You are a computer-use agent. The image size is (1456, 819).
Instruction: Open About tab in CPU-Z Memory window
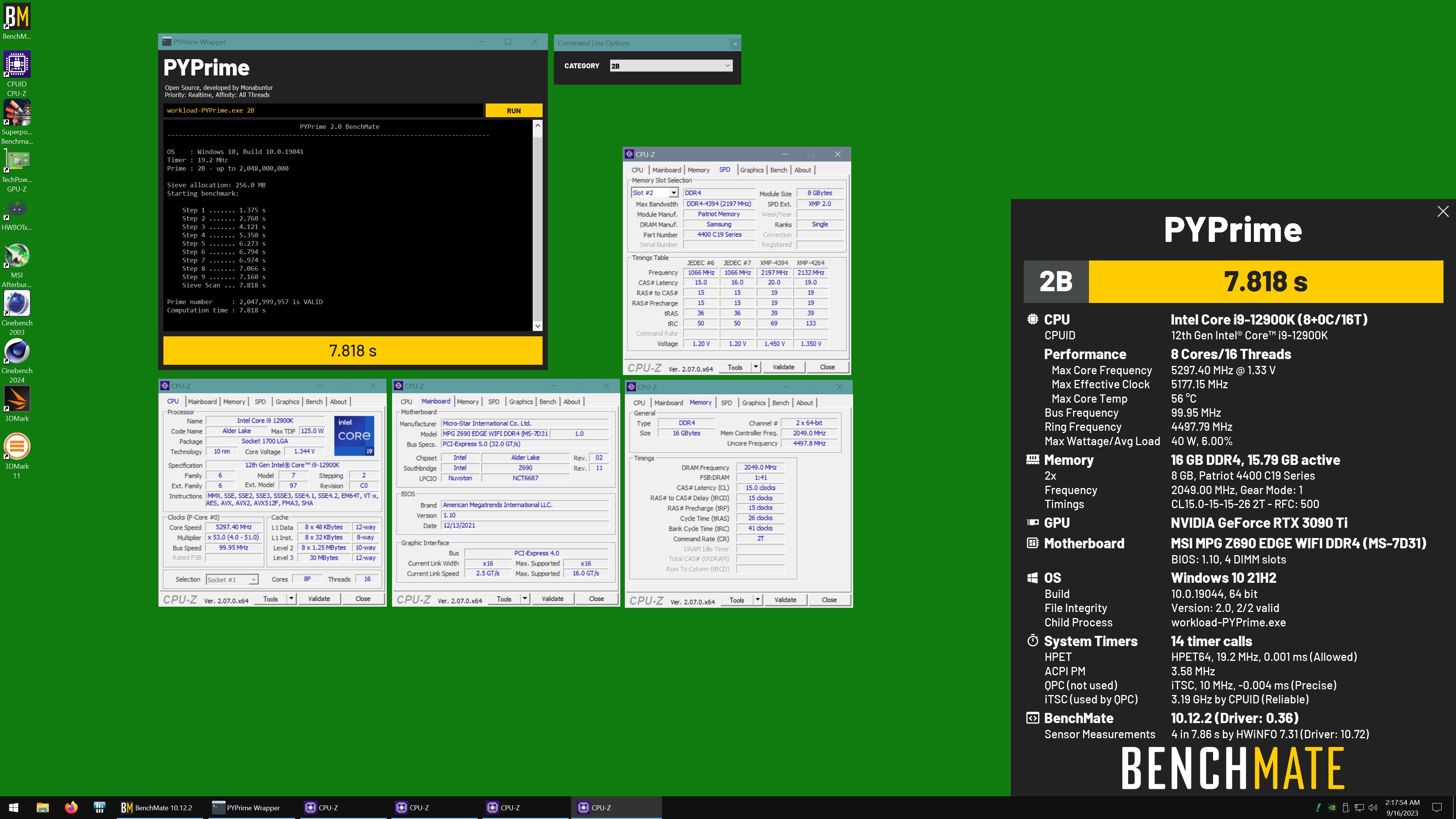(x=804, y=403)
